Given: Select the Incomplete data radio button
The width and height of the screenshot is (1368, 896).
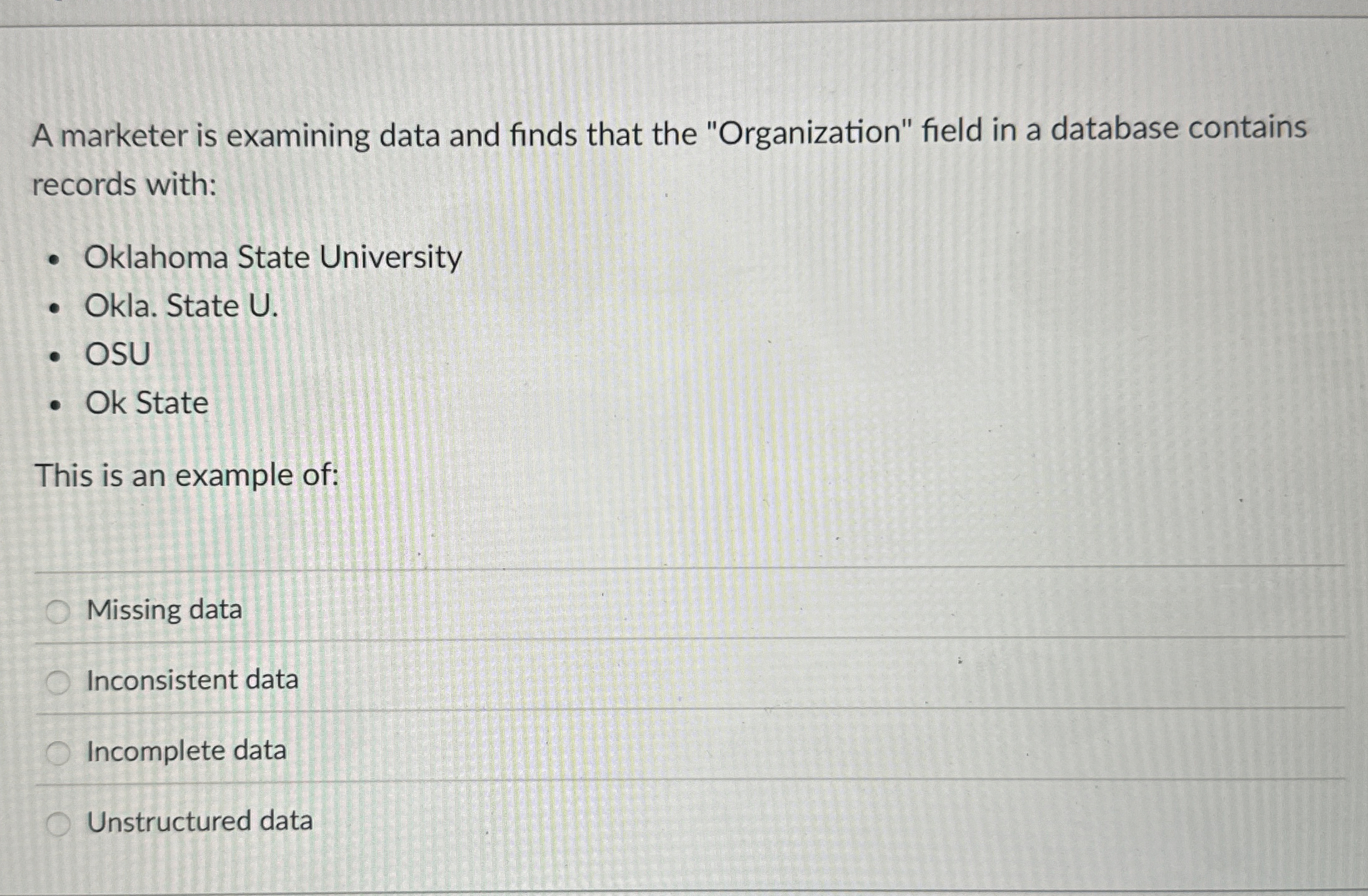Looking at the screenshot, I should coord(58,751).
